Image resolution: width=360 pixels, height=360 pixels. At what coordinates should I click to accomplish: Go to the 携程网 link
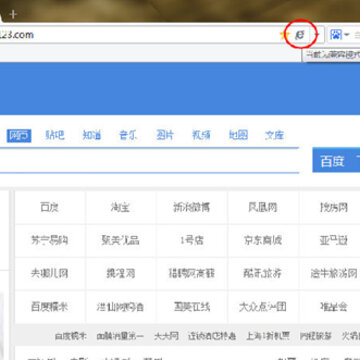click(x=120, y=273)
